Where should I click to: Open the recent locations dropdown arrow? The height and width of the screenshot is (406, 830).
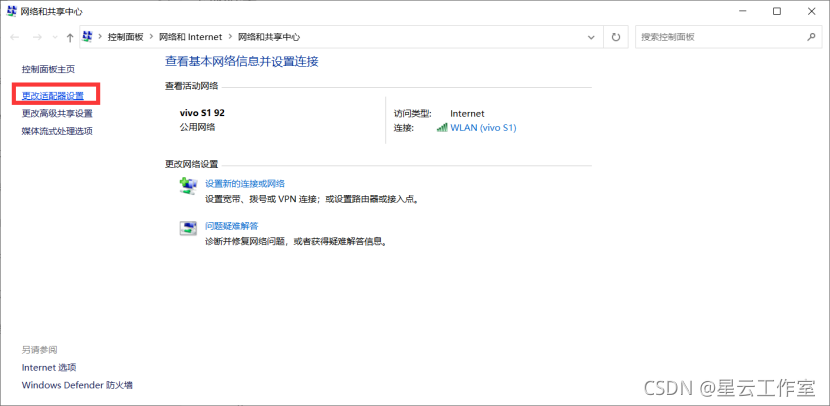pyautogui.click(x=55, y=37)
